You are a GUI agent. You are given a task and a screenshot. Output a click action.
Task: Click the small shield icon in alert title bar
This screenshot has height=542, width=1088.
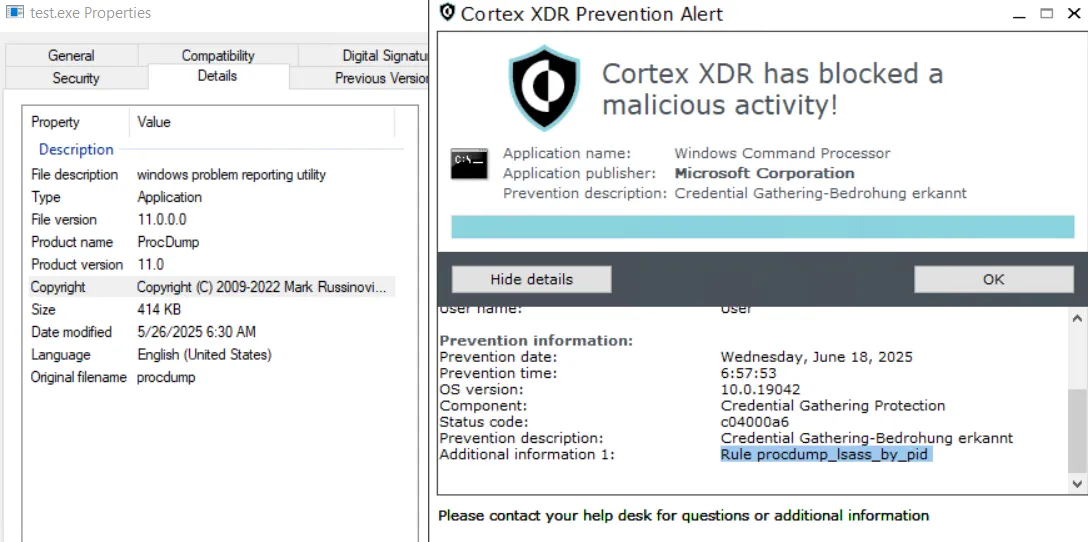coord(447,13)
